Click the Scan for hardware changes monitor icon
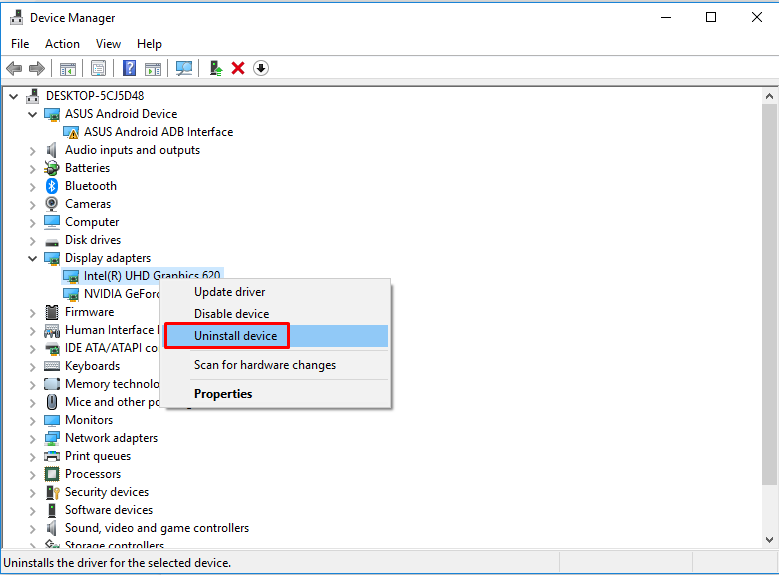 184,68
